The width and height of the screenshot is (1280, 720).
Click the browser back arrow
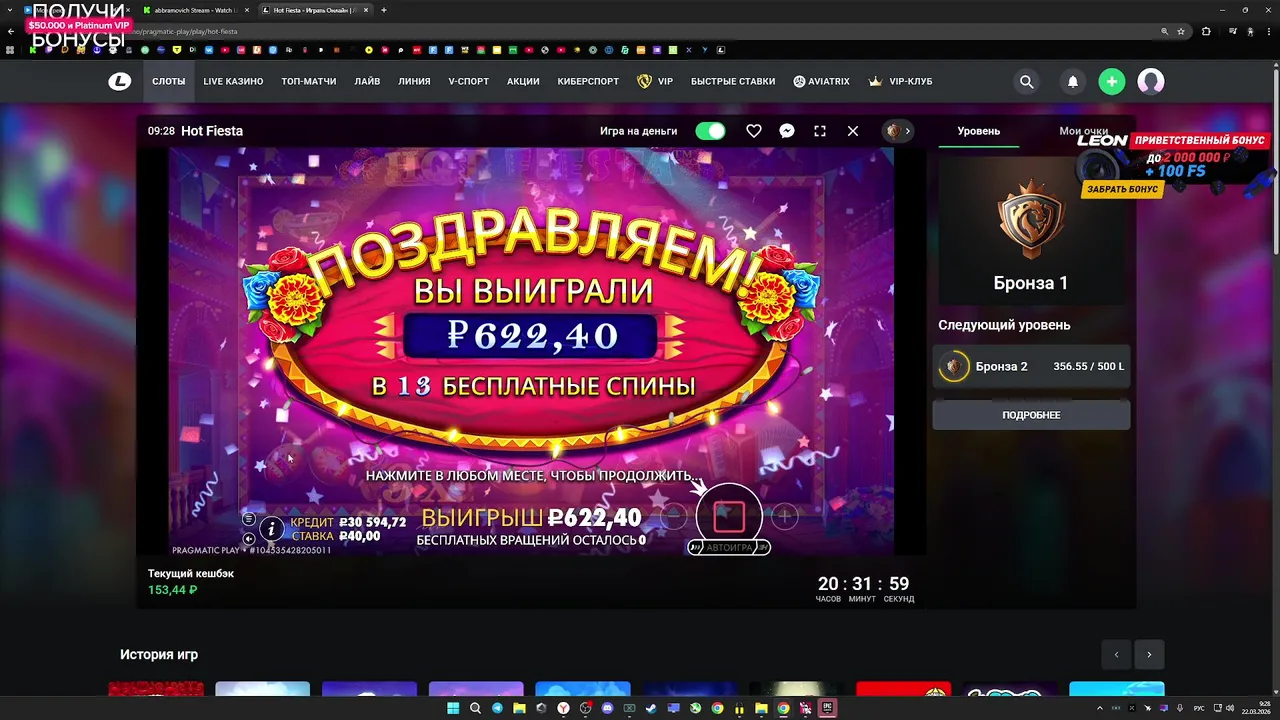[x=11, y=31]
